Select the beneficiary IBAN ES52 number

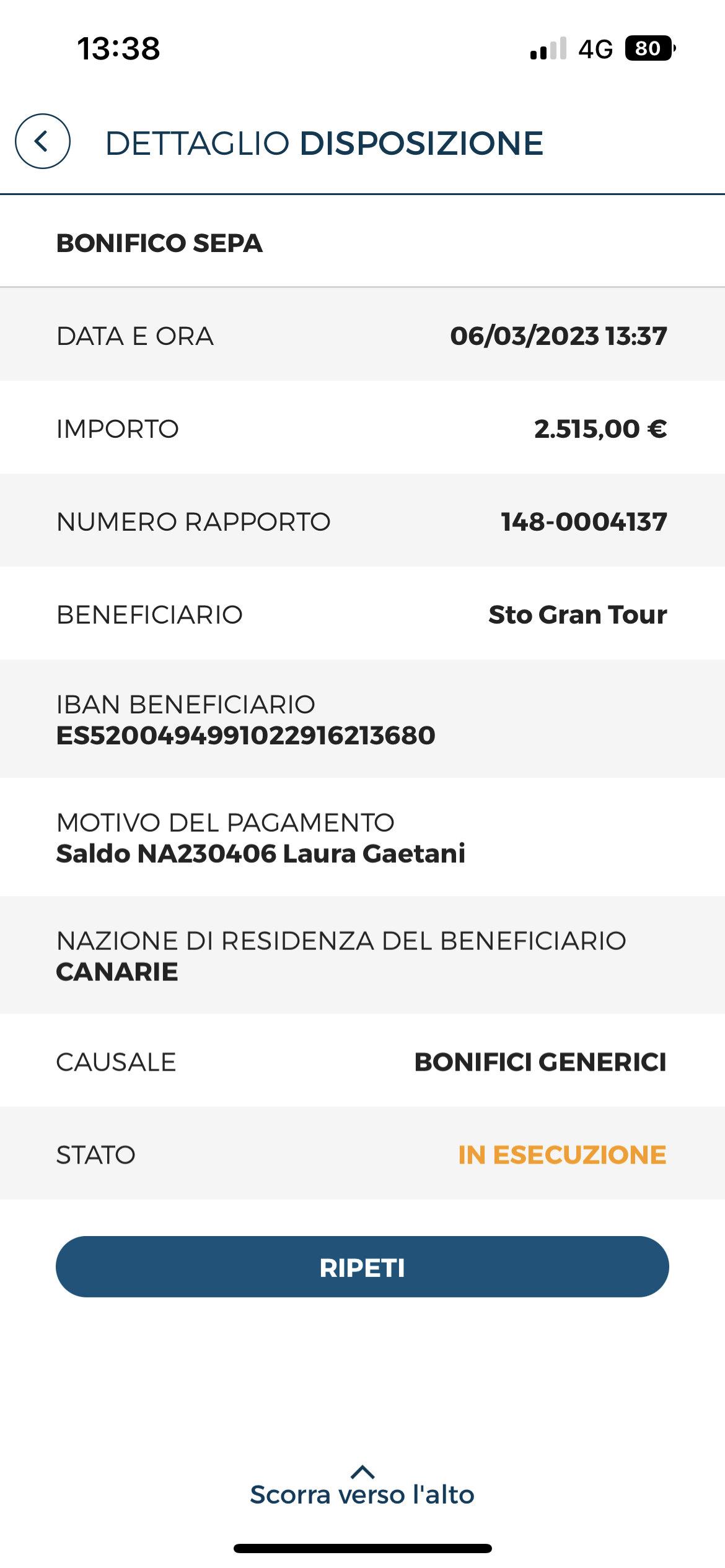[x=246, y=735]
